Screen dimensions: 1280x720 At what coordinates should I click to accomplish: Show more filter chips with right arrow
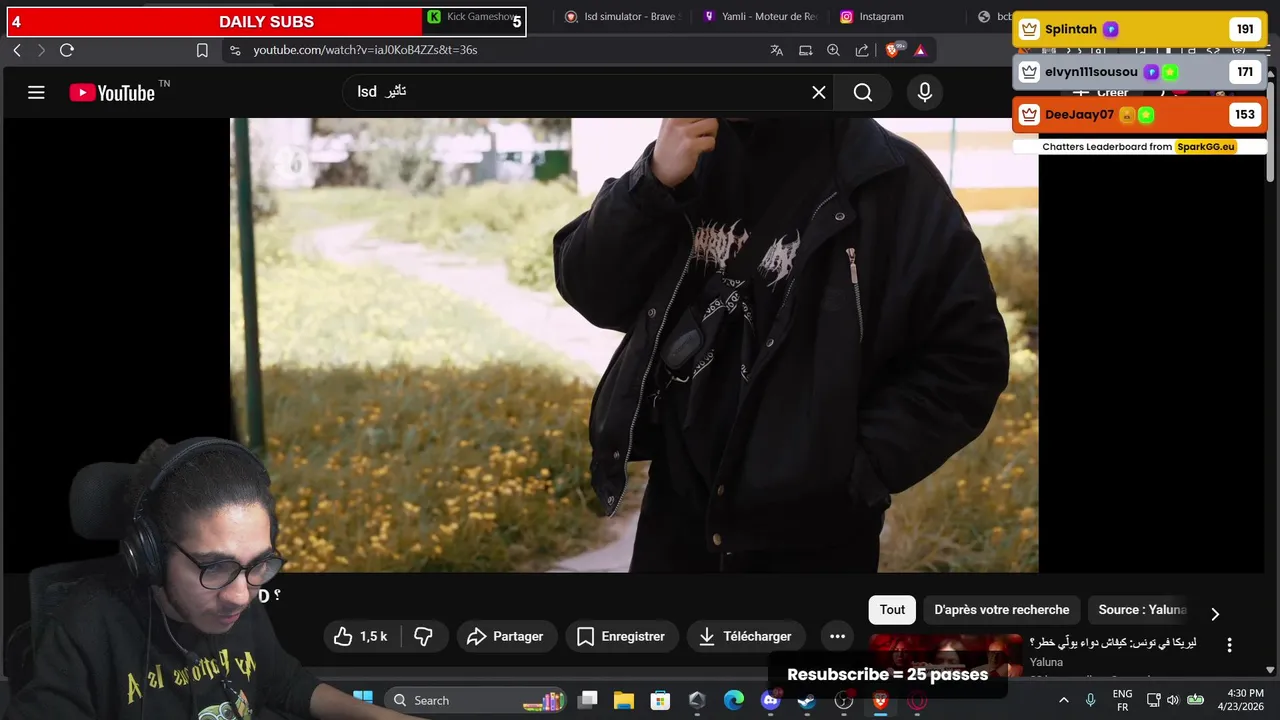point(1215,614)
